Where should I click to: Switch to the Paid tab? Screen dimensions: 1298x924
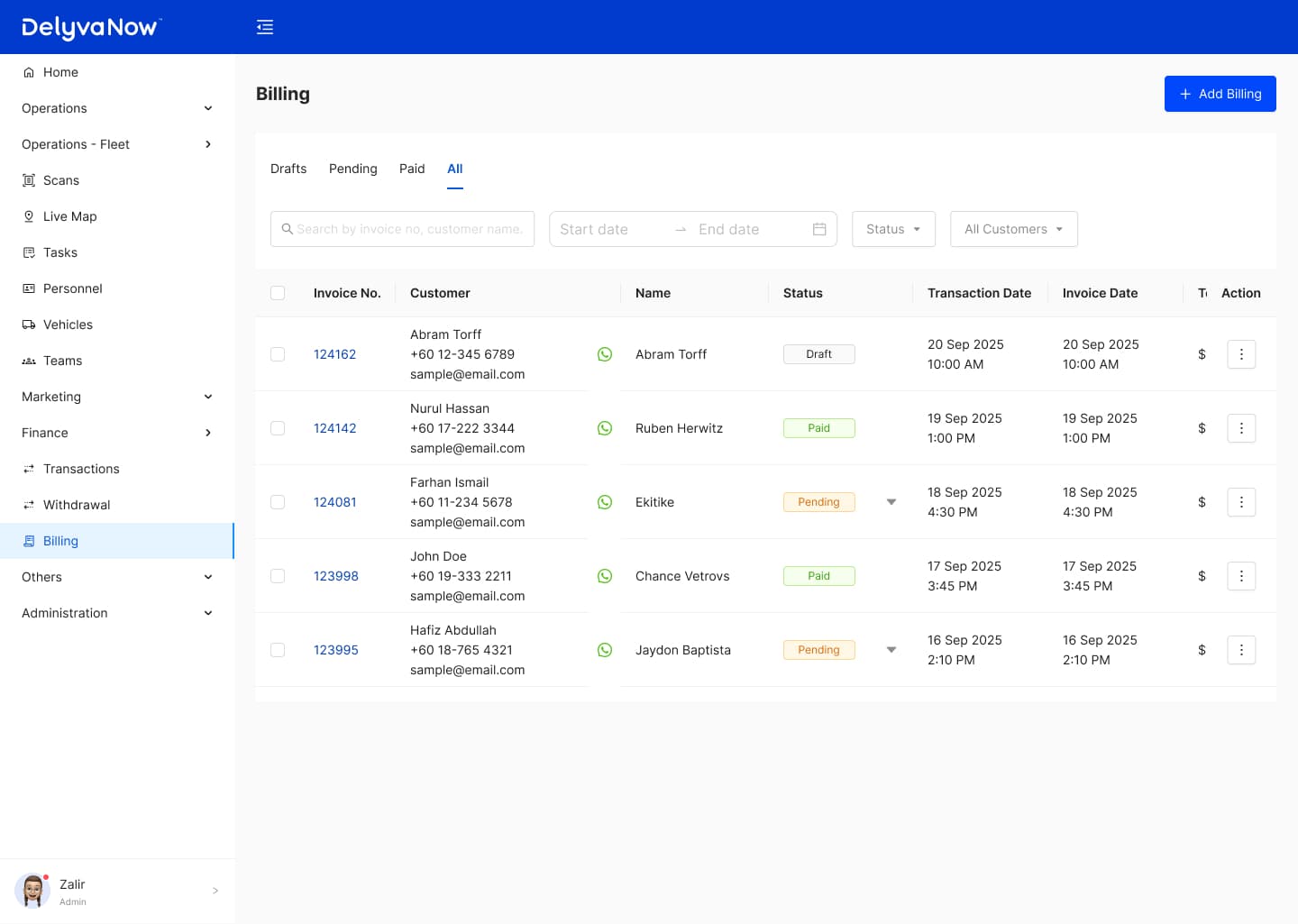click(412, 169)
